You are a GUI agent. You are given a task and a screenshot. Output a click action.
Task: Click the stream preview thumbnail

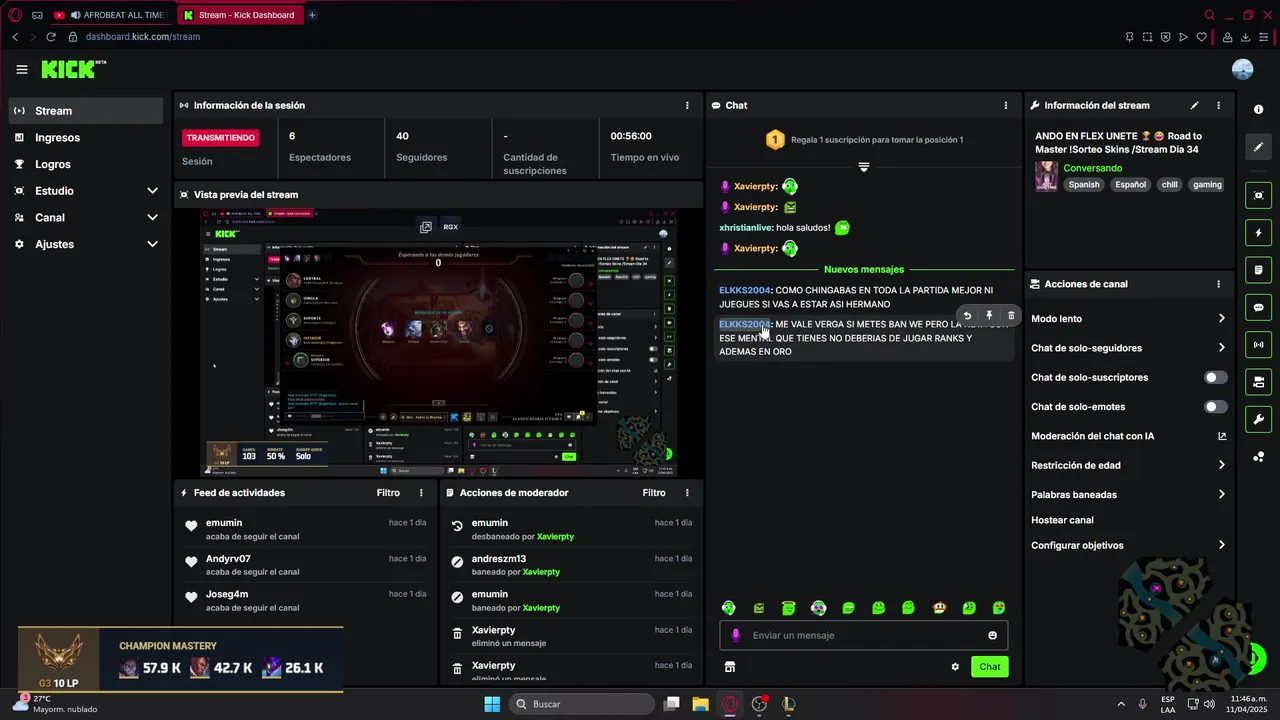438,343
